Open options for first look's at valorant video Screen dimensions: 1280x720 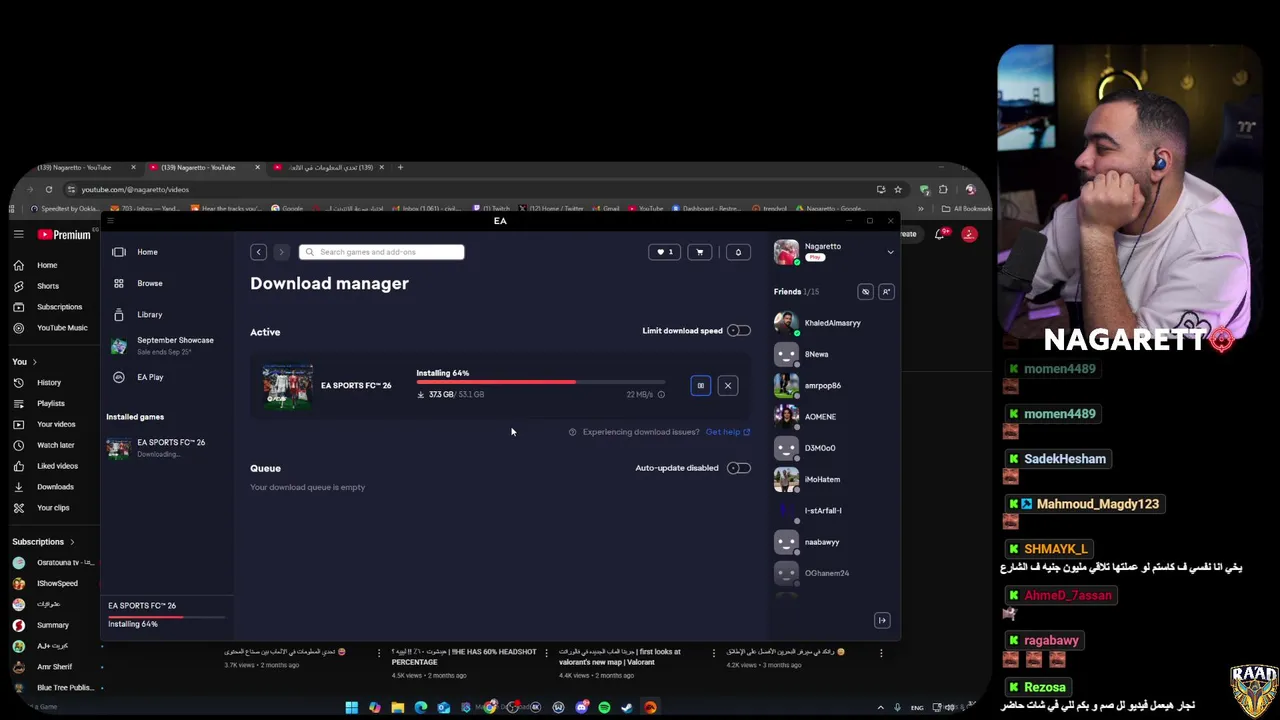pos(713,653)
